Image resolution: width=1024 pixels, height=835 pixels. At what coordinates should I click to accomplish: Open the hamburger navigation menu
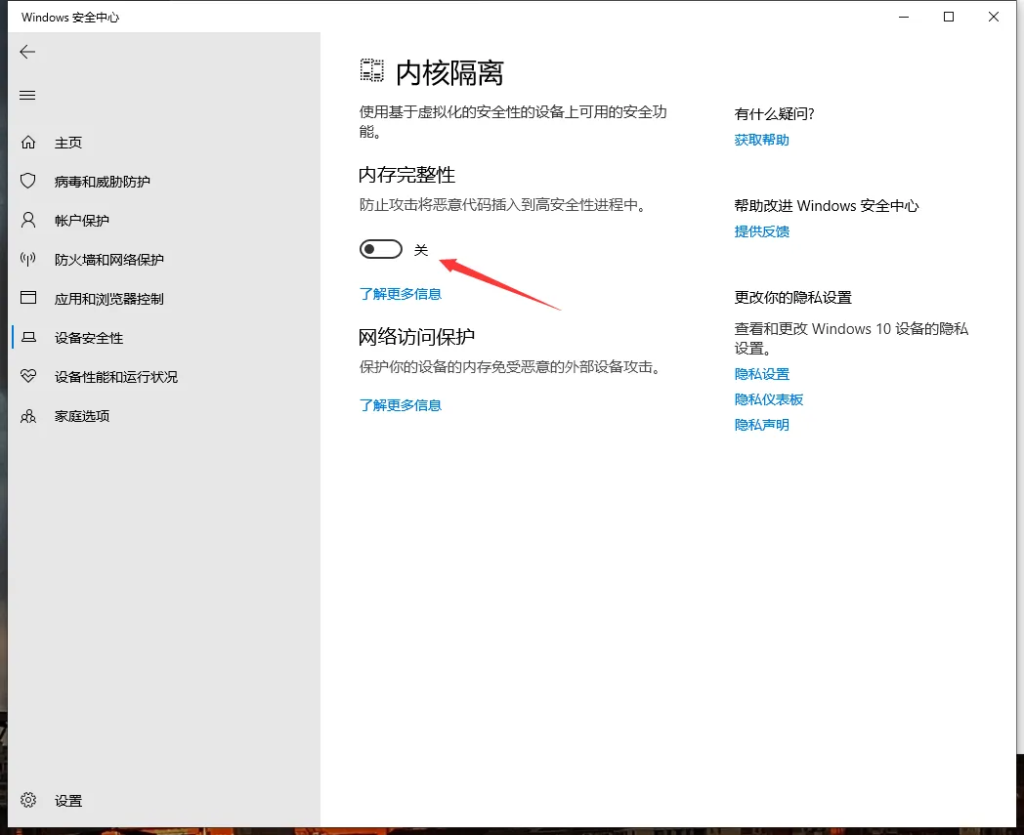(x=27, y=95)
